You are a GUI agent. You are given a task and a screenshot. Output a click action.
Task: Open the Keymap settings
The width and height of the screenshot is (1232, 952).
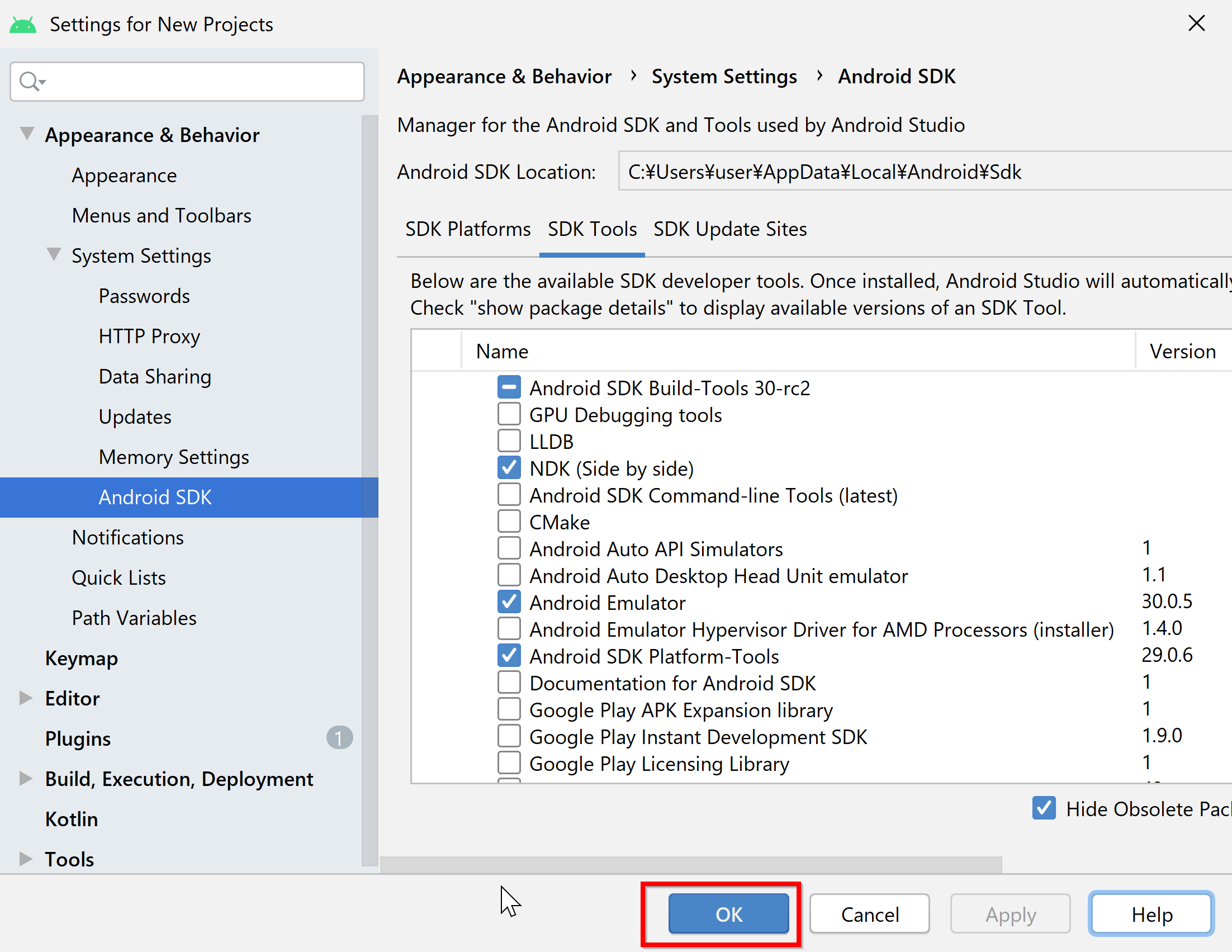[x=81, y=658]
